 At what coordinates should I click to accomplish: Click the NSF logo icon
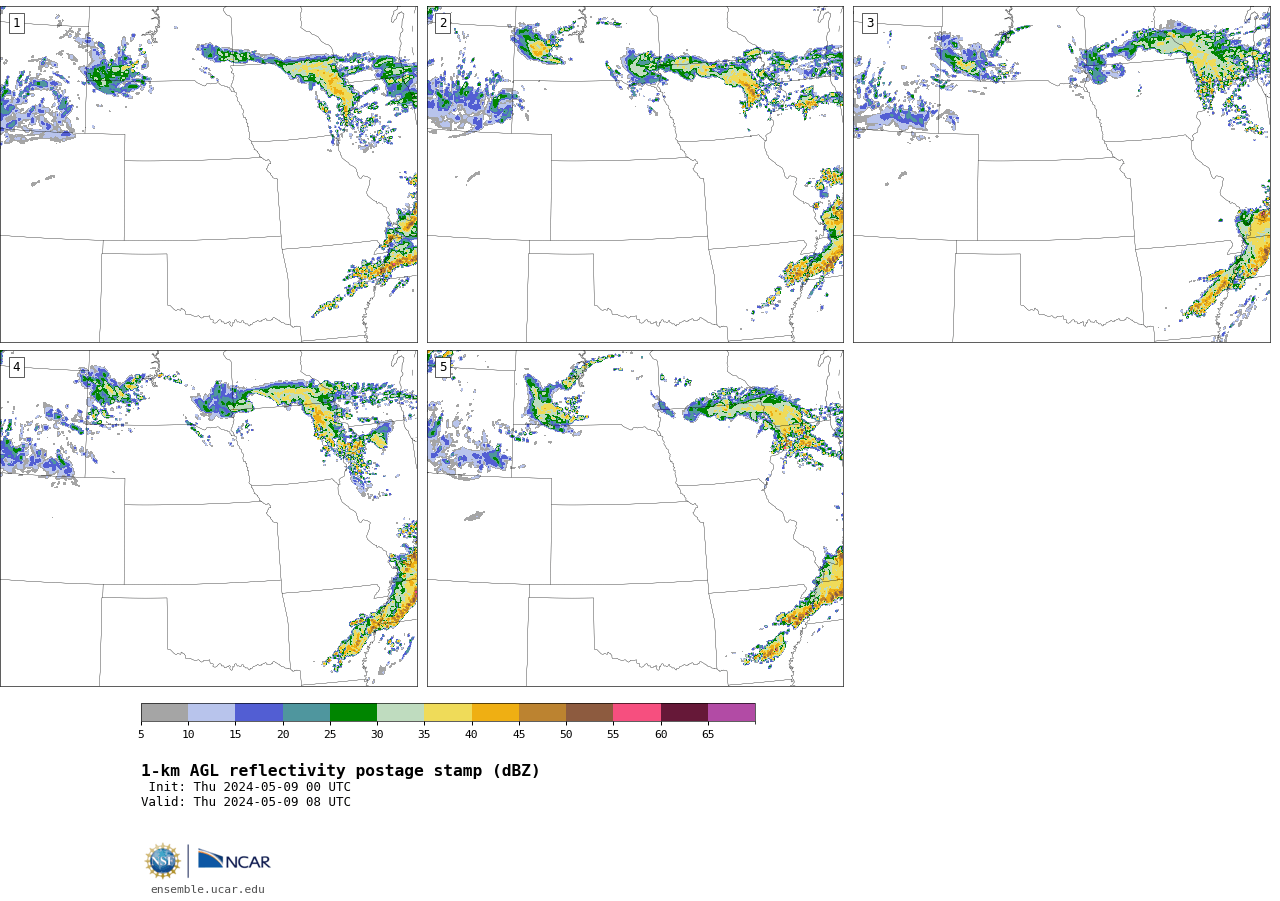[163, 861]
